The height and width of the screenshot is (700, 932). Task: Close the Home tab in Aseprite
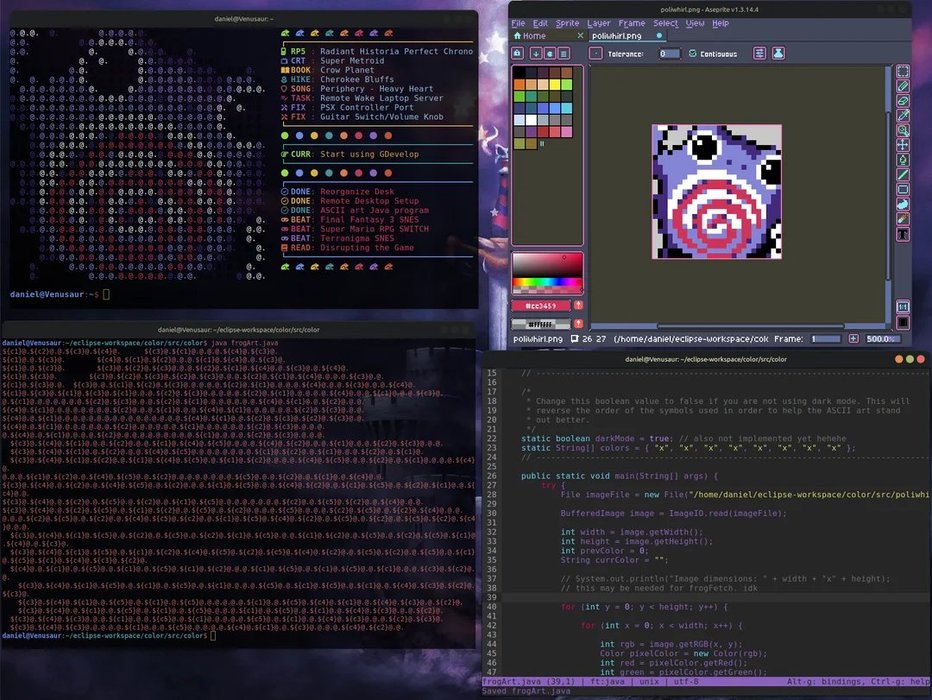point(581,36)
